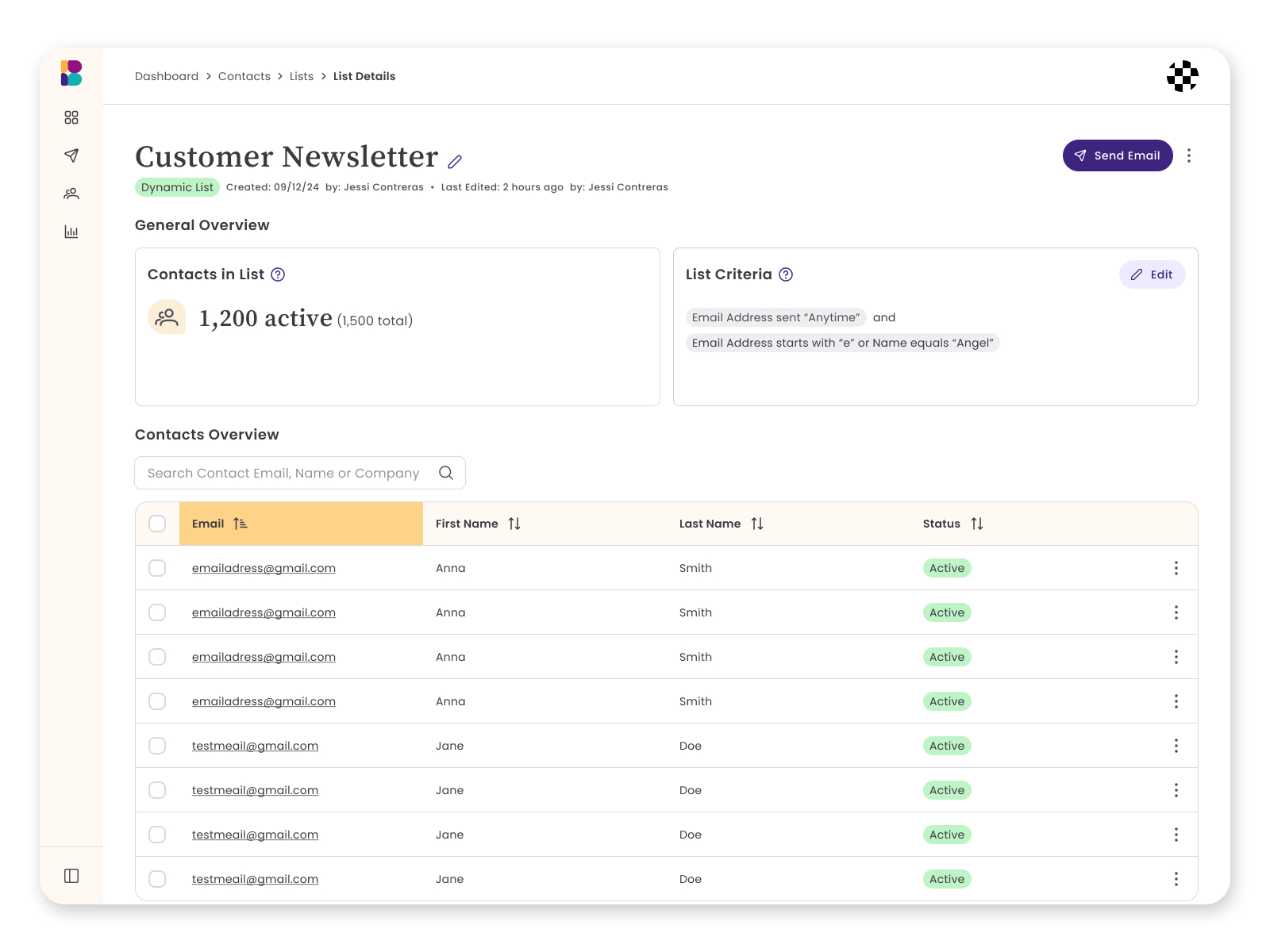Open the bar chart analytics icon in sidebar
Viewport: 1270px width, 952px height.
tap(71, 232)
